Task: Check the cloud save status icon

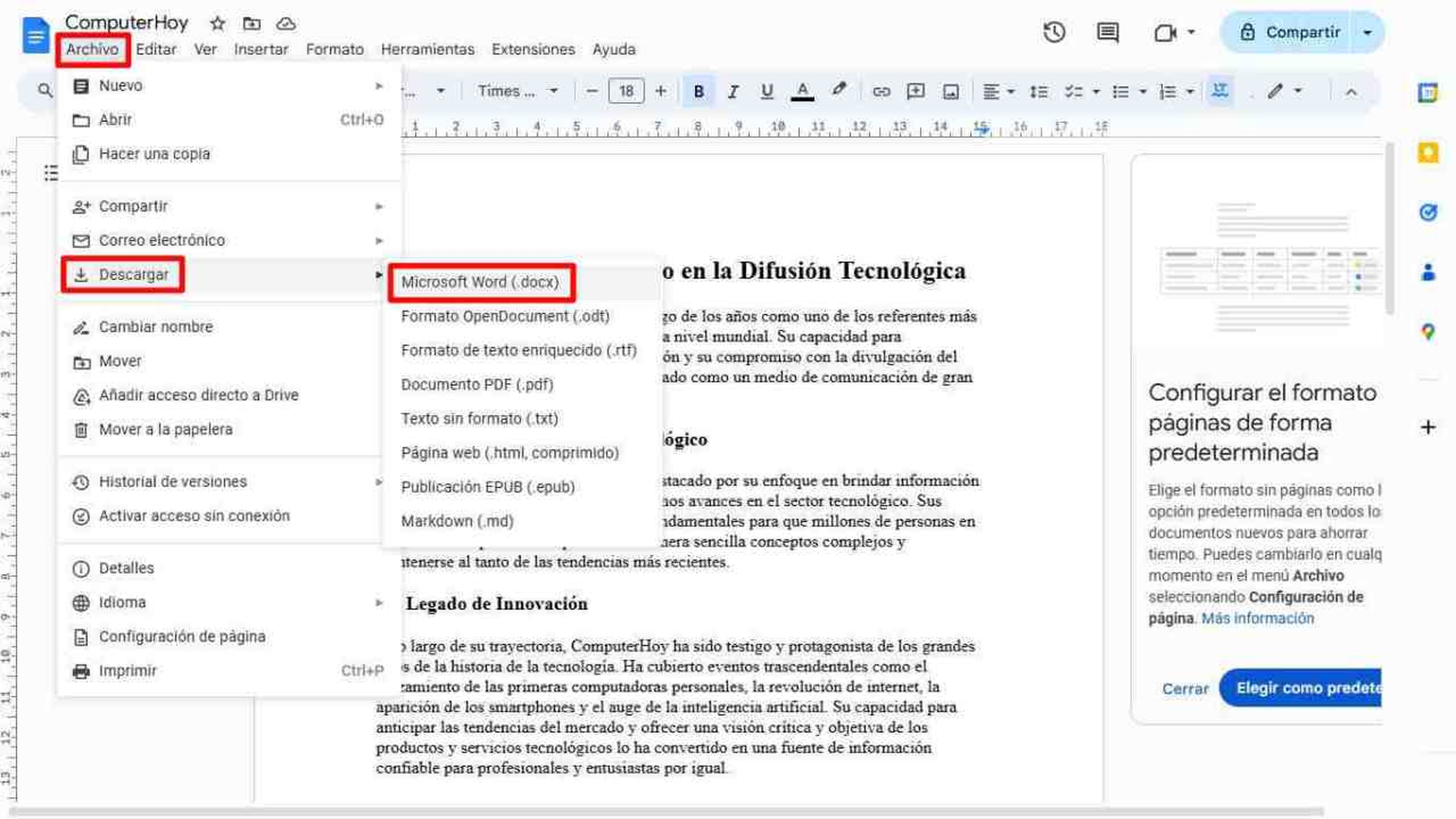Action: coord(286,24)
